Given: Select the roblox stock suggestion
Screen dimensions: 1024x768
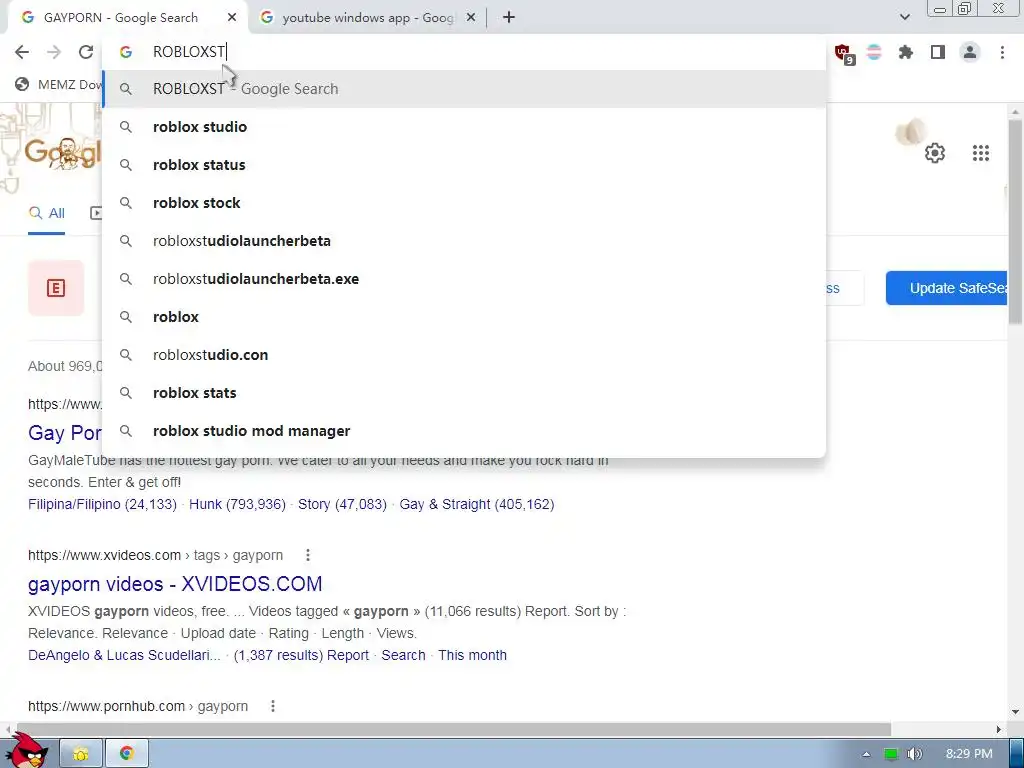Looking at the screenshot, I should click(x=464, y=203).
